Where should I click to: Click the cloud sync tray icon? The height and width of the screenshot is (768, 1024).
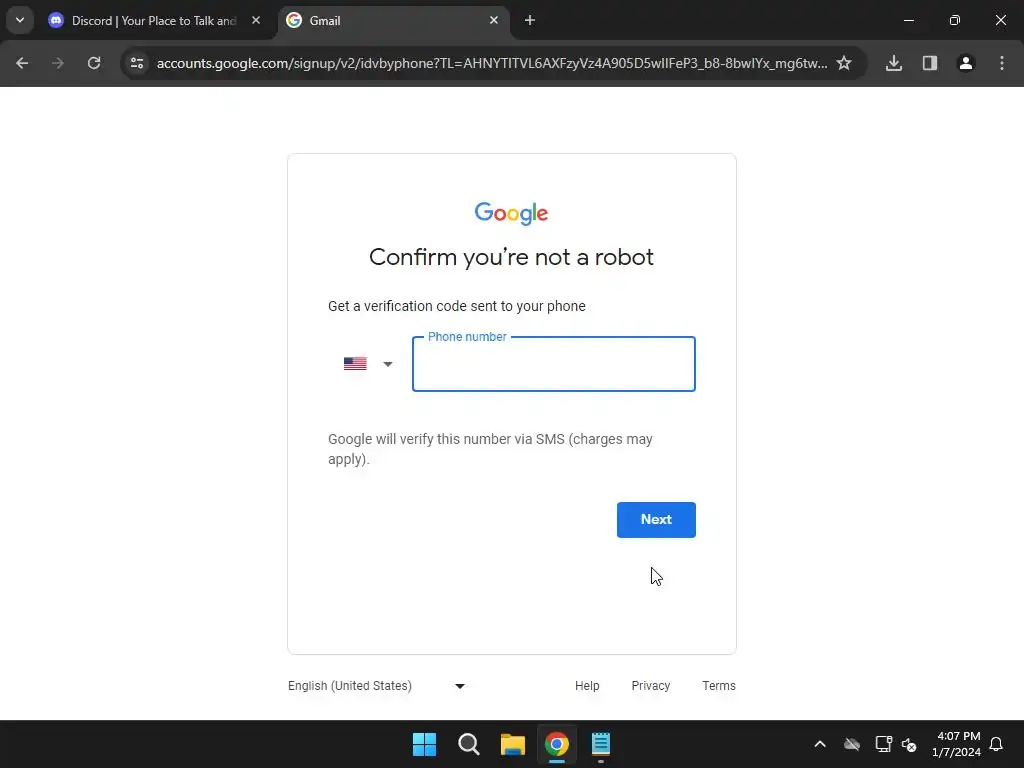click(x=852, y=744)
